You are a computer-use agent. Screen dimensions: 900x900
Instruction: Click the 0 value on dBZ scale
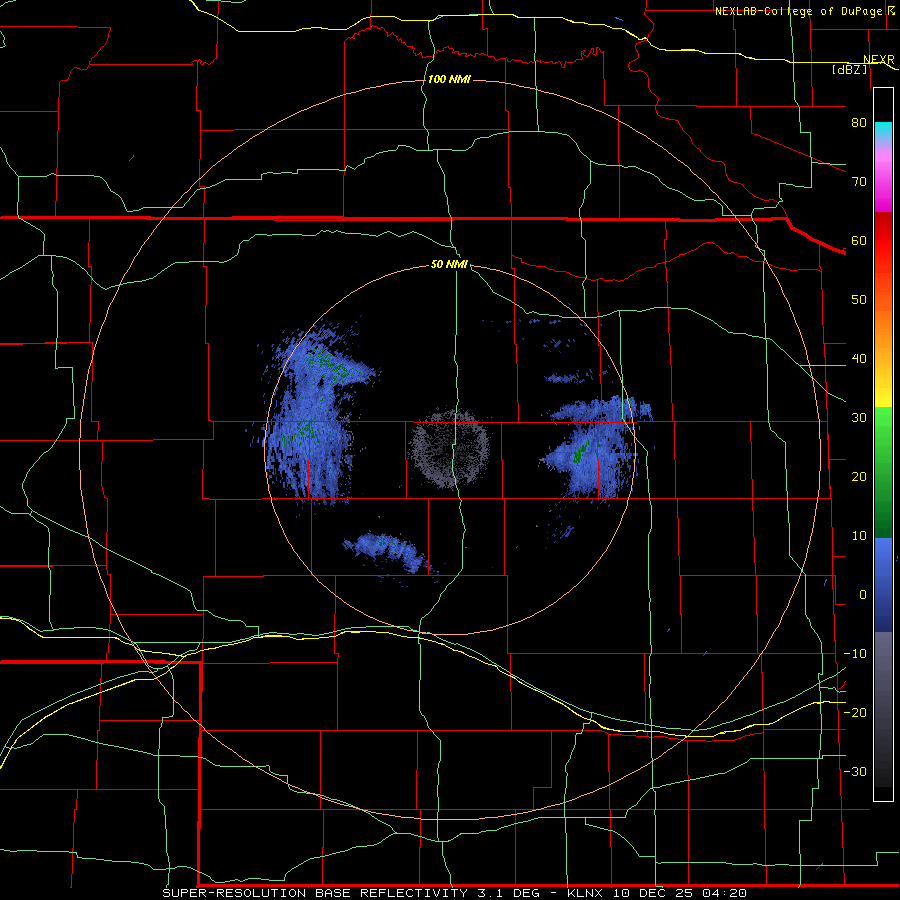click(x=863, y=595)
